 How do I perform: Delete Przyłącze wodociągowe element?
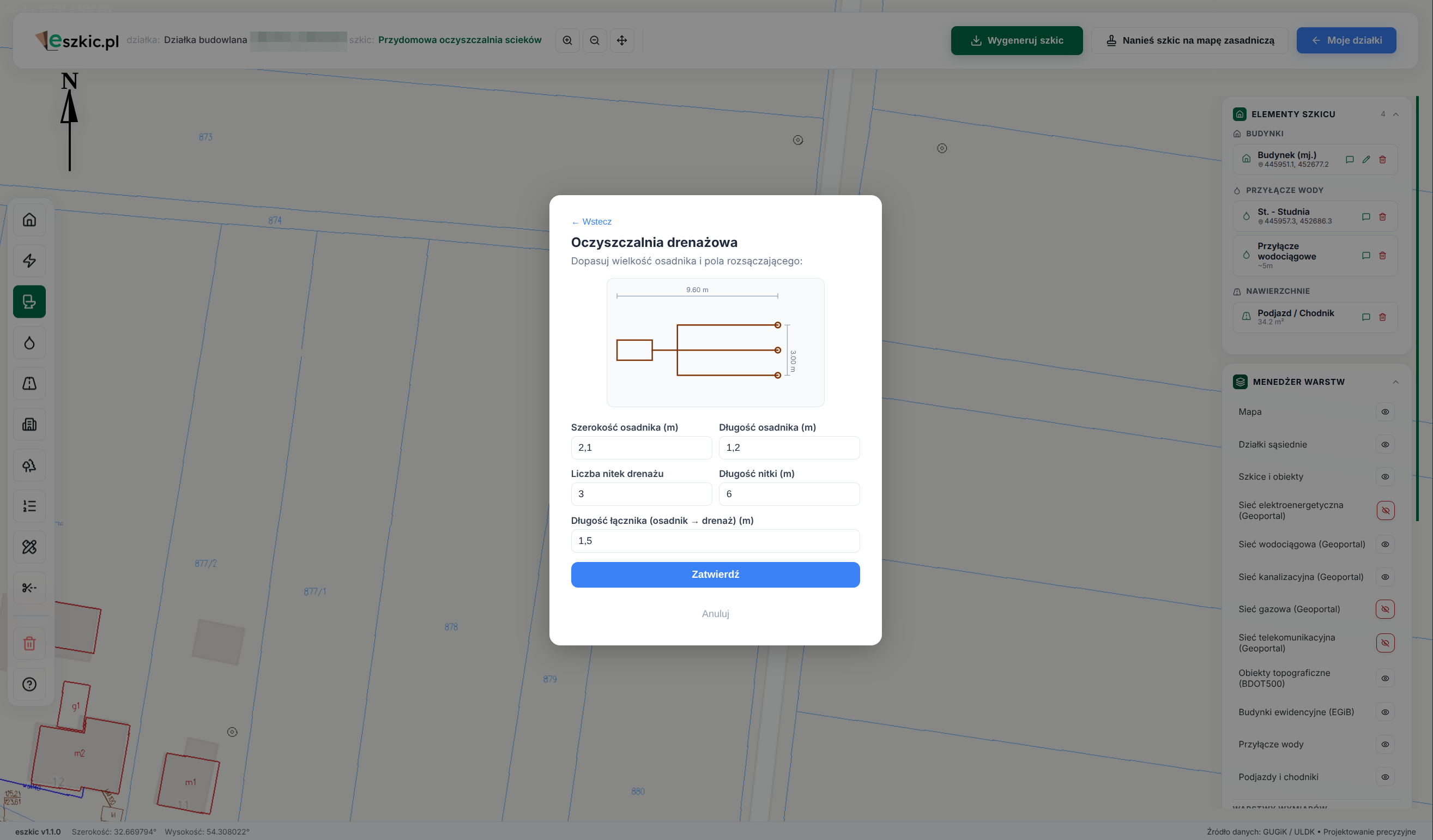[1382, 256]
